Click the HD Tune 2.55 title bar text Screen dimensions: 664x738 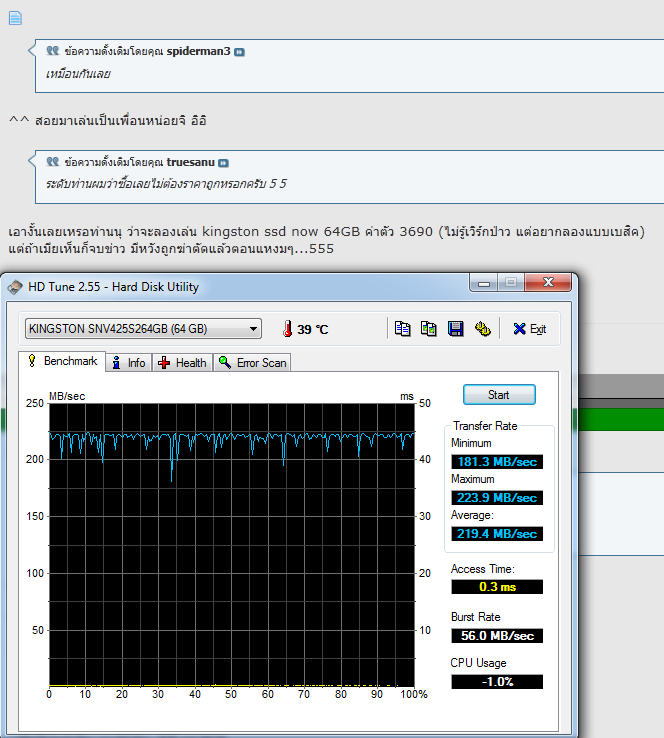tap(113, 287)
